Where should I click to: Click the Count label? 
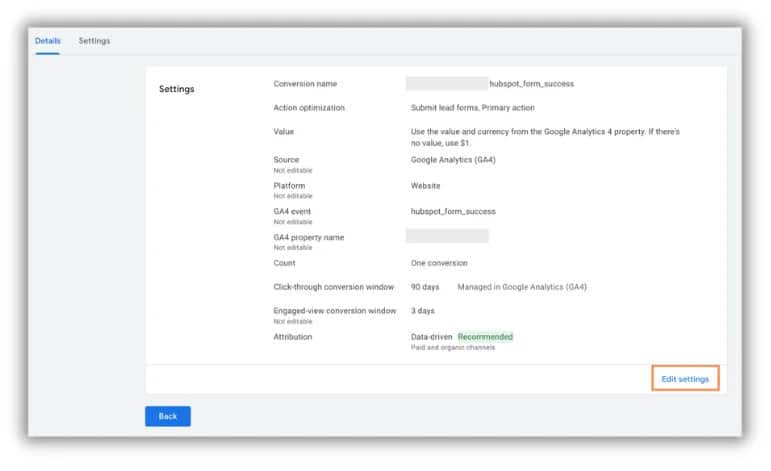click(x=284, y=263)
